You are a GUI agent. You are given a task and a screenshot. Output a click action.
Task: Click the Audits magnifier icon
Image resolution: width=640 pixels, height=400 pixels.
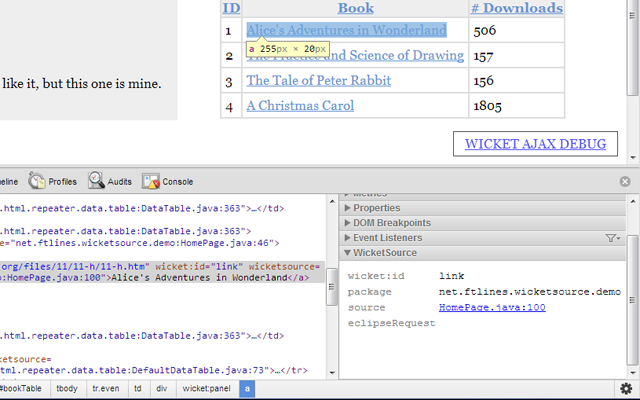[96, 180]
